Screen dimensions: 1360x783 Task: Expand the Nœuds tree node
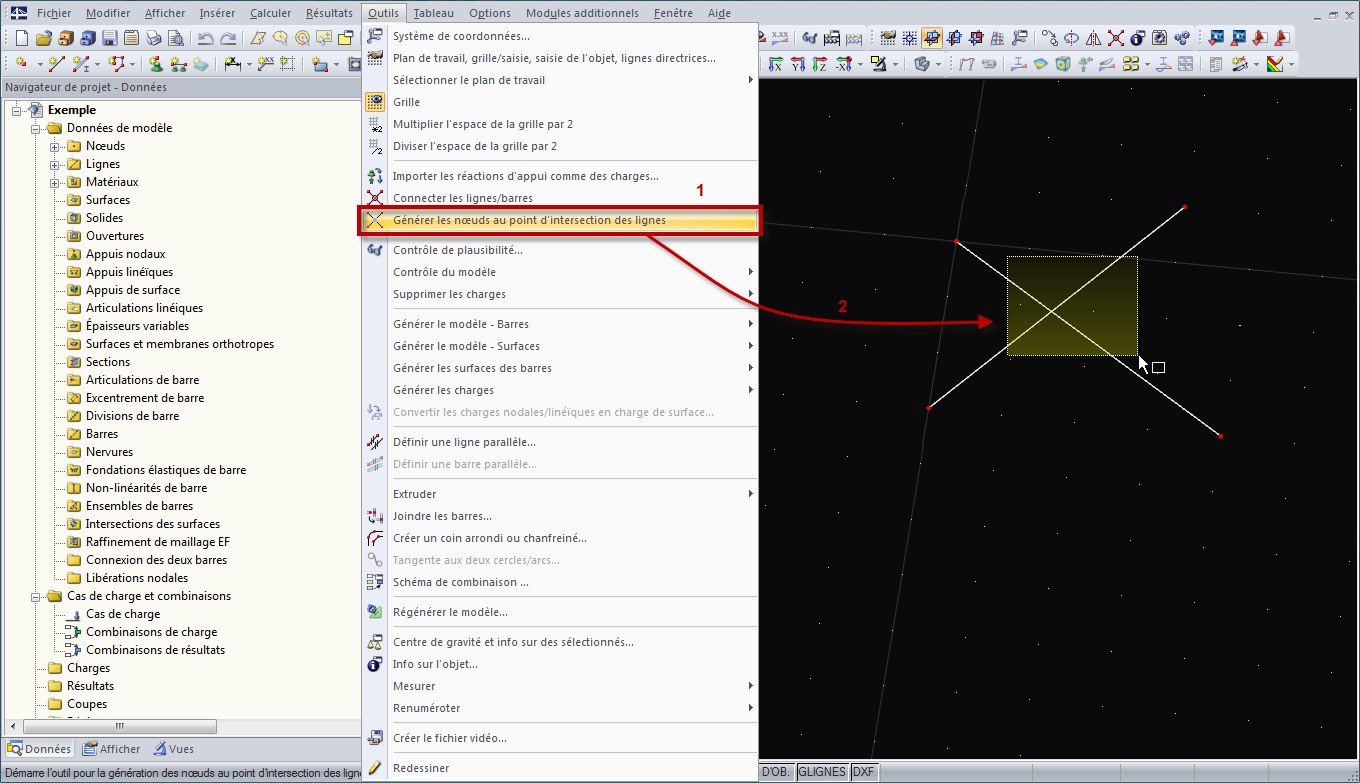click(55, 146)
